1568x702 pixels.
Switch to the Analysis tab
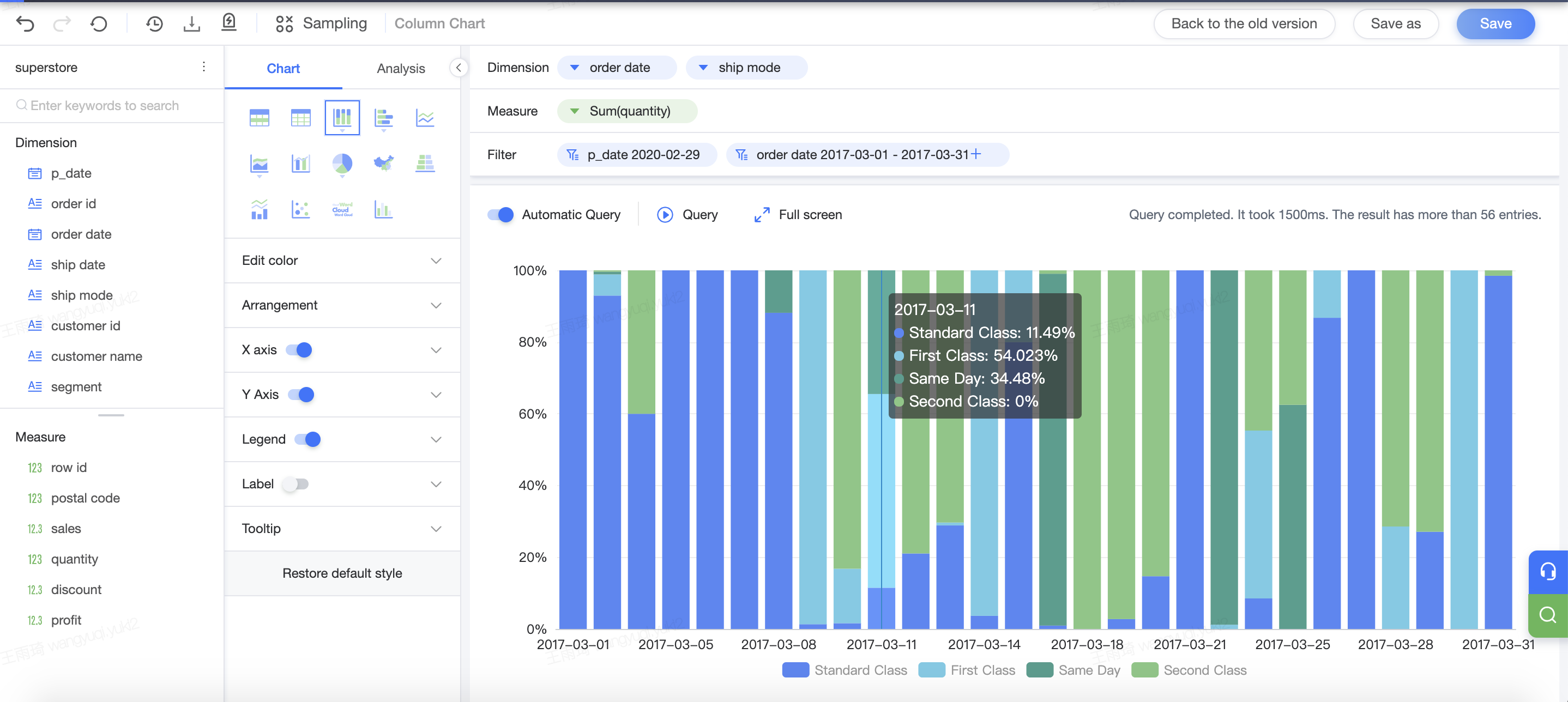(x=401, y=68)
